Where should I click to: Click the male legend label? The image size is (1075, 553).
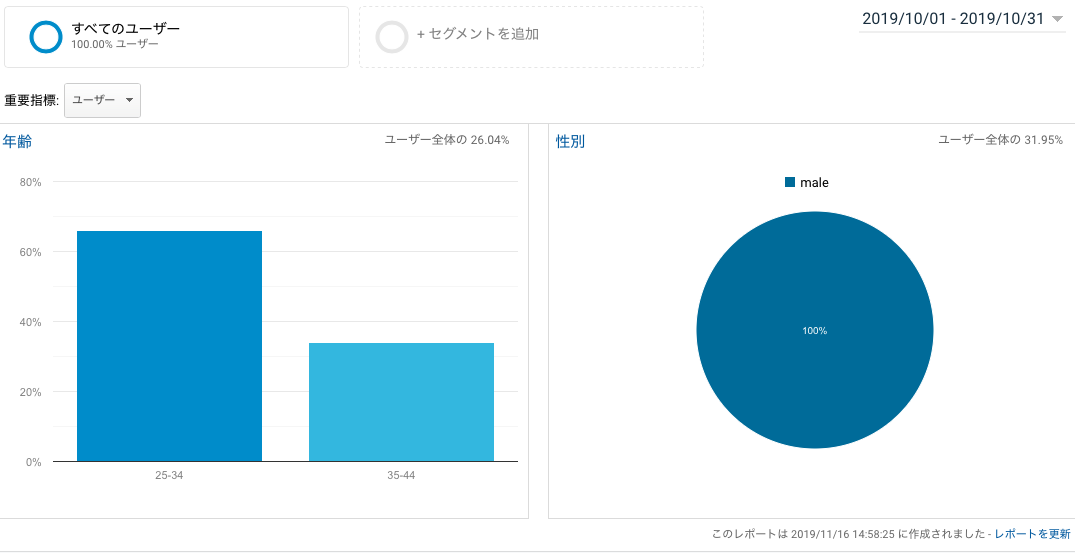click(814, 183)
